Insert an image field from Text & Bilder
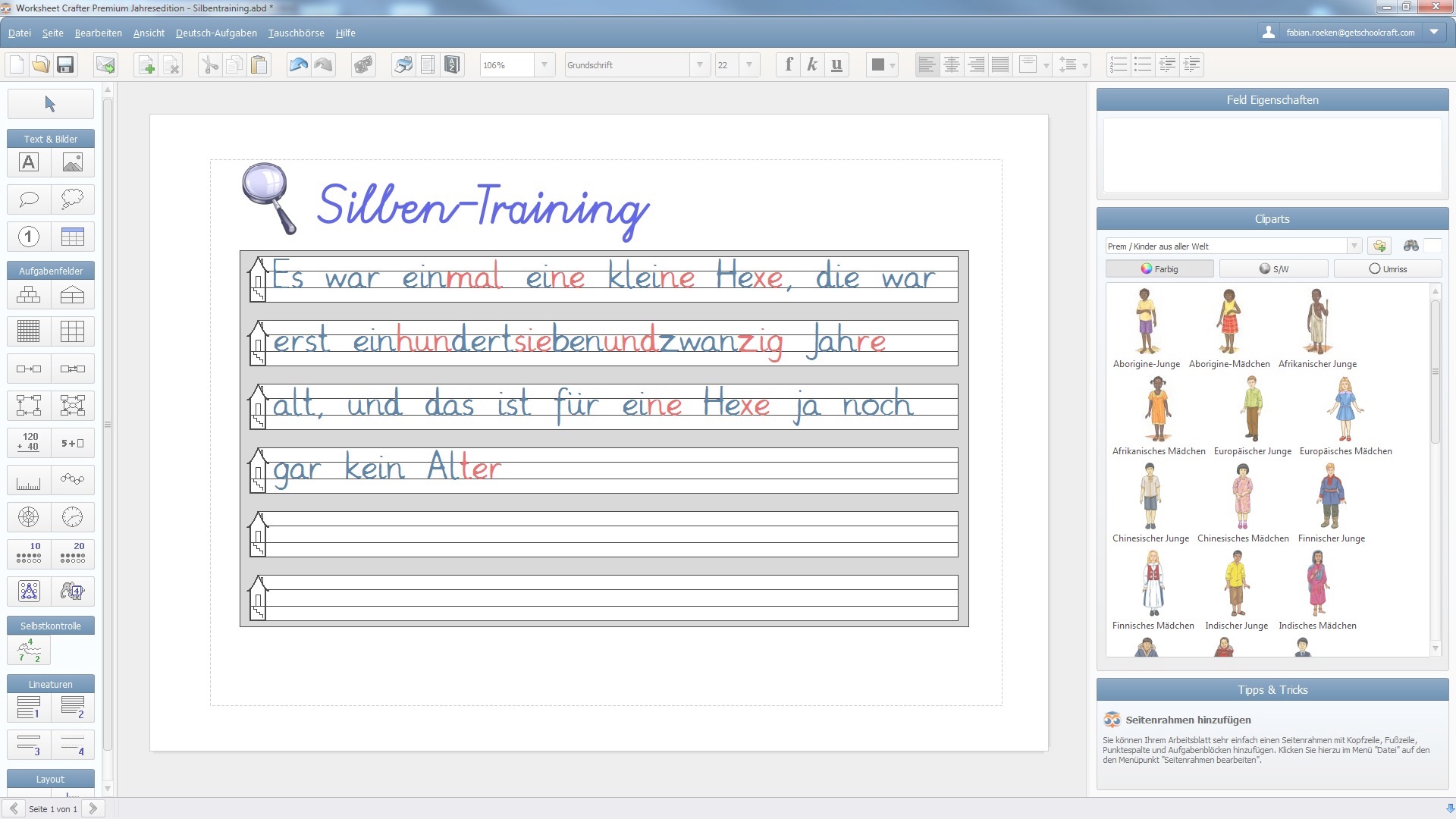 [x=73, y=162]
